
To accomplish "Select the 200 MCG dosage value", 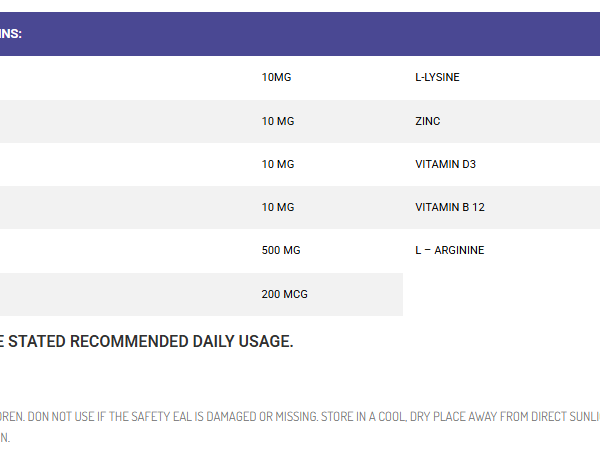I will 284,294.
